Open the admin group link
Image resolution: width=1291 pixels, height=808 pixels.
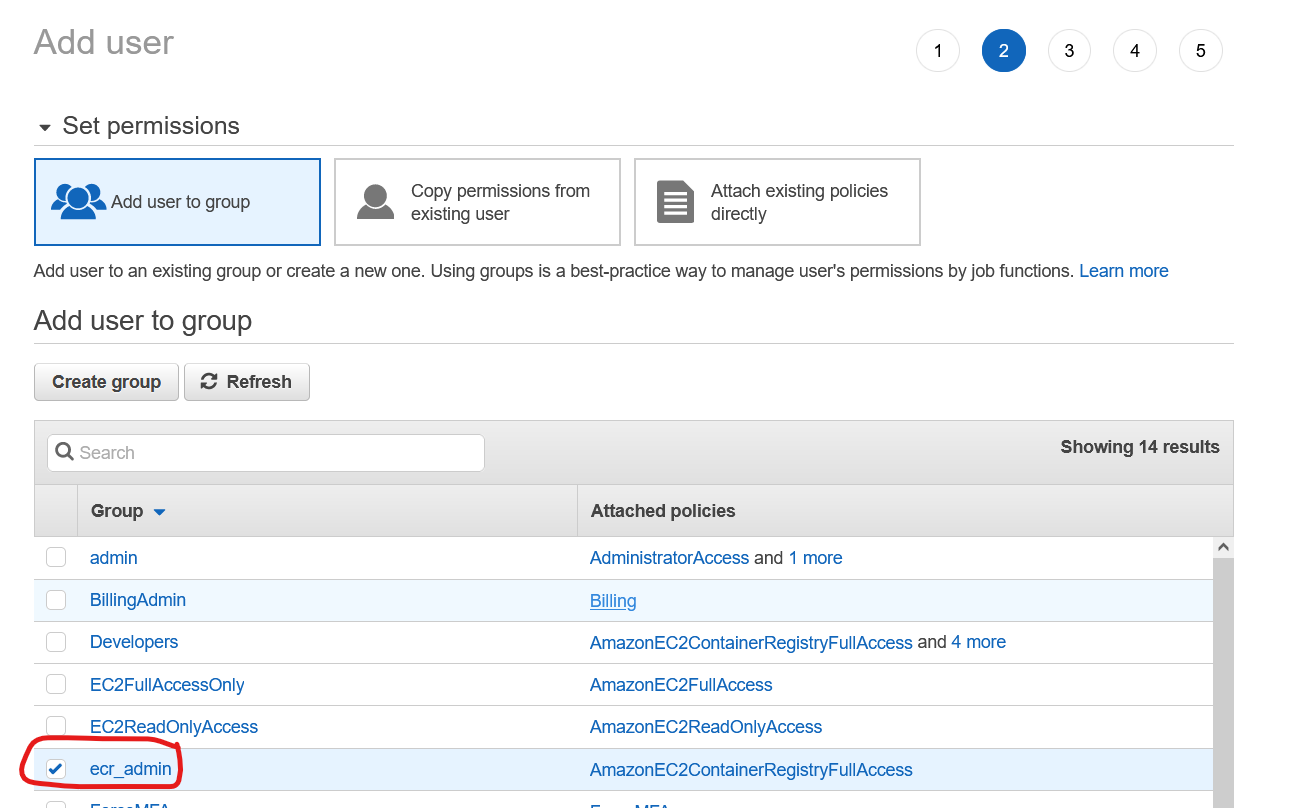(114, 558)
